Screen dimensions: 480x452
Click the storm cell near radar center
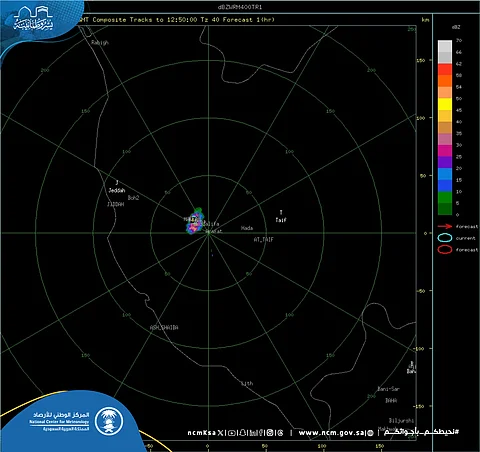(195, 221)
